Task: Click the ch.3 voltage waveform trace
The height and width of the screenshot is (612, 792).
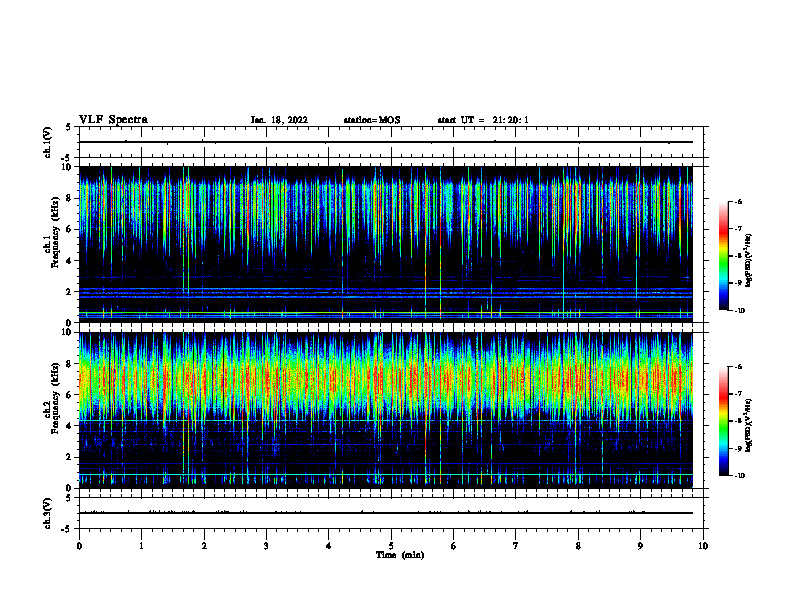Action: (386, 513)
